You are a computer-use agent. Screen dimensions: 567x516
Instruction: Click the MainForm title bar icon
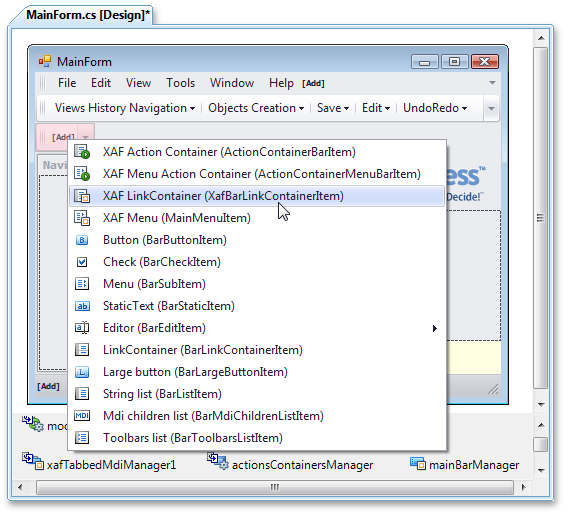(x=45, y=61)
